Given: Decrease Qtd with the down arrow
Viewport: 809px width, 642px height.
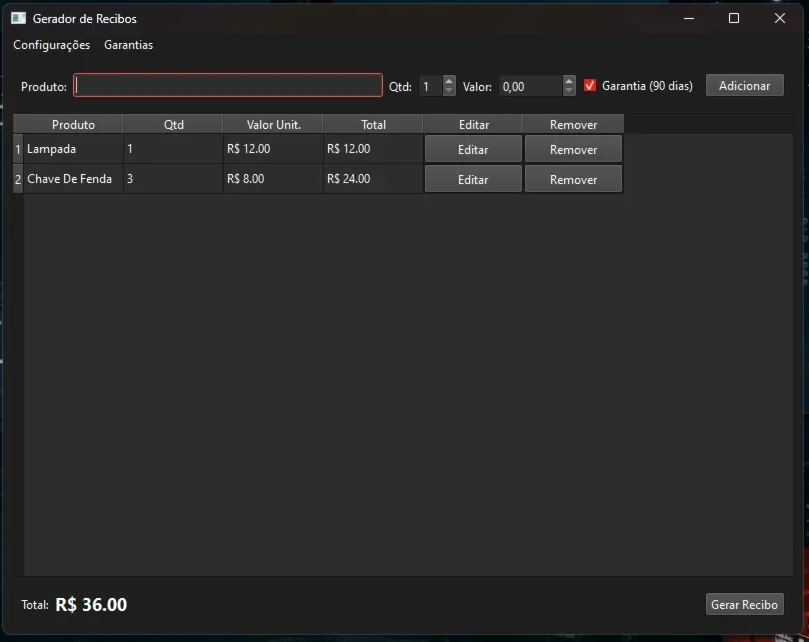Looking at the screenshot, I should (449, 91).
